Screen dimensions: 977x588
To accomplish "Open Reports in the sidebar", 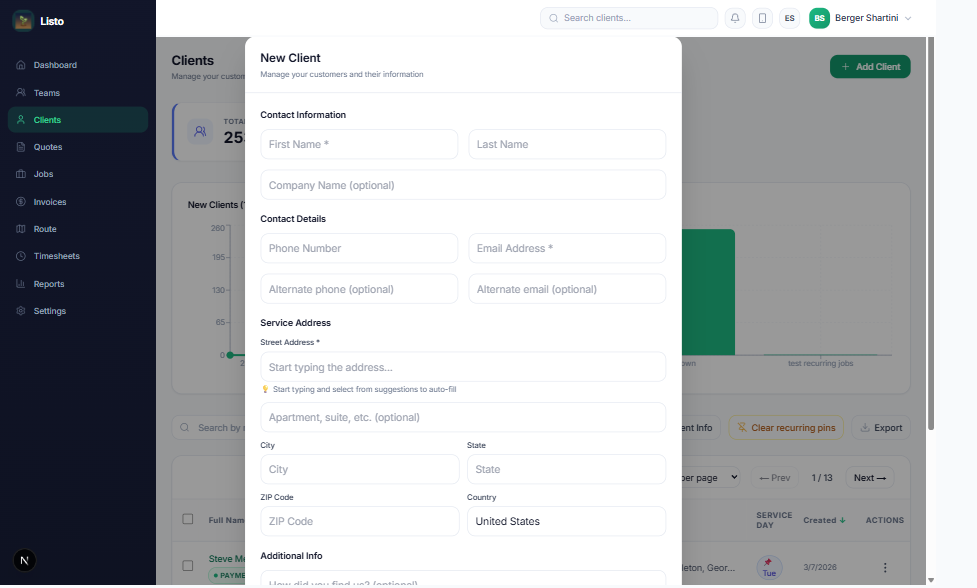I will pos(78,284).
